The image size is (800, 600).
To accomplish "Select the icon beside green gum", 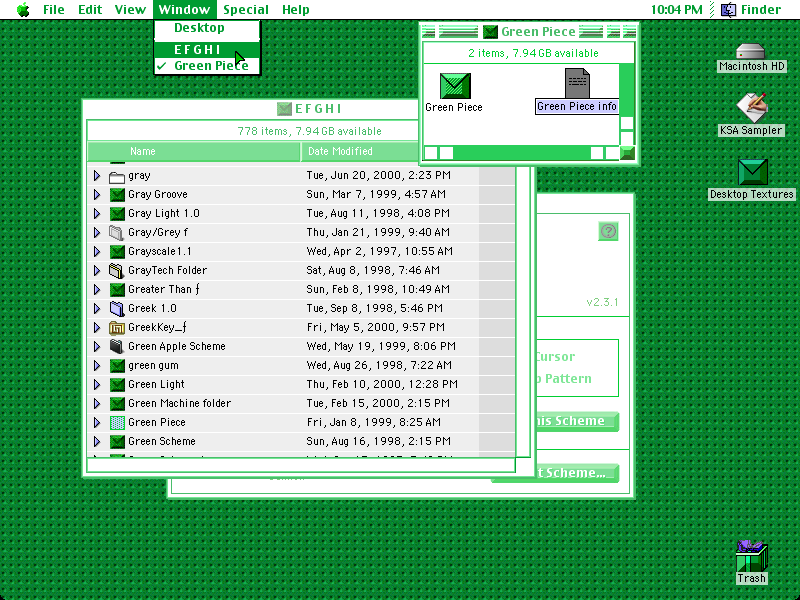I will coord(117,366).
